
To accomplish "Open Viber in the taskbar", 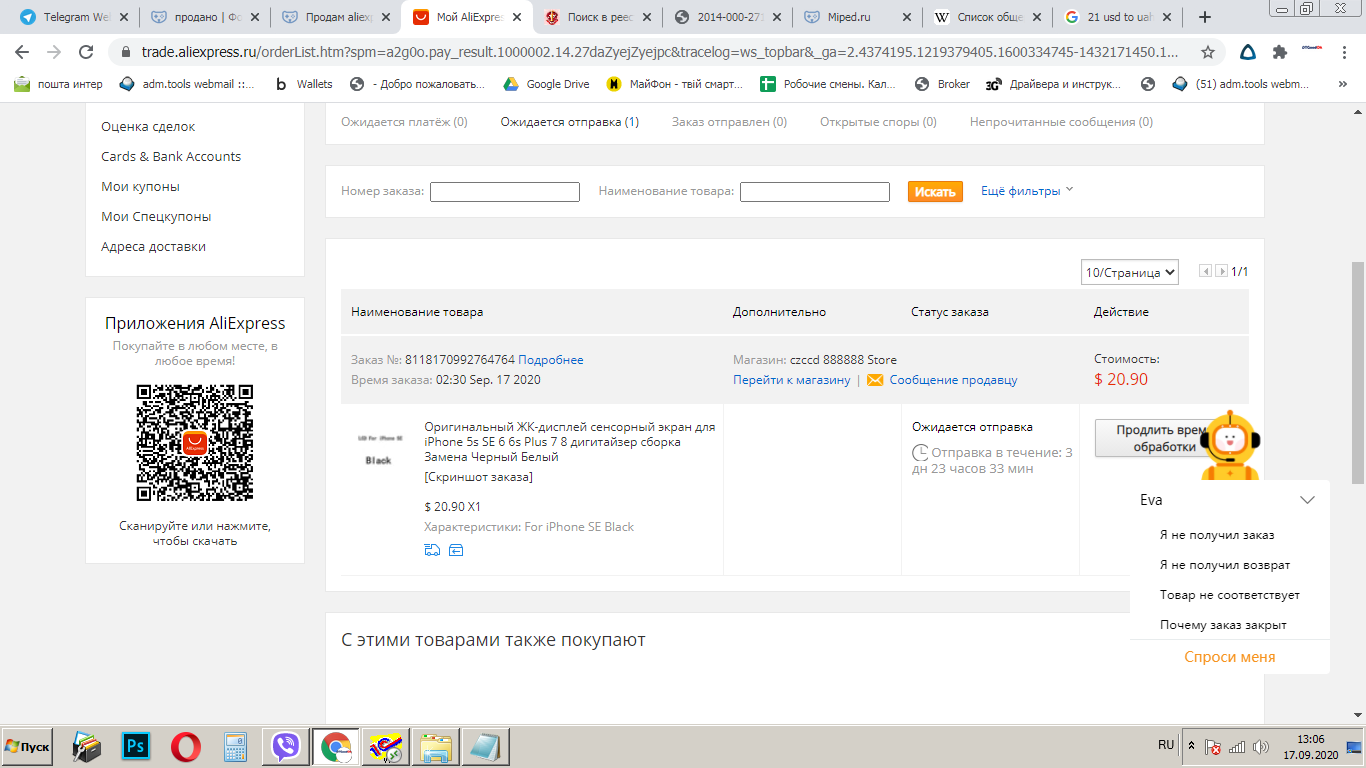I will (286, 746).
